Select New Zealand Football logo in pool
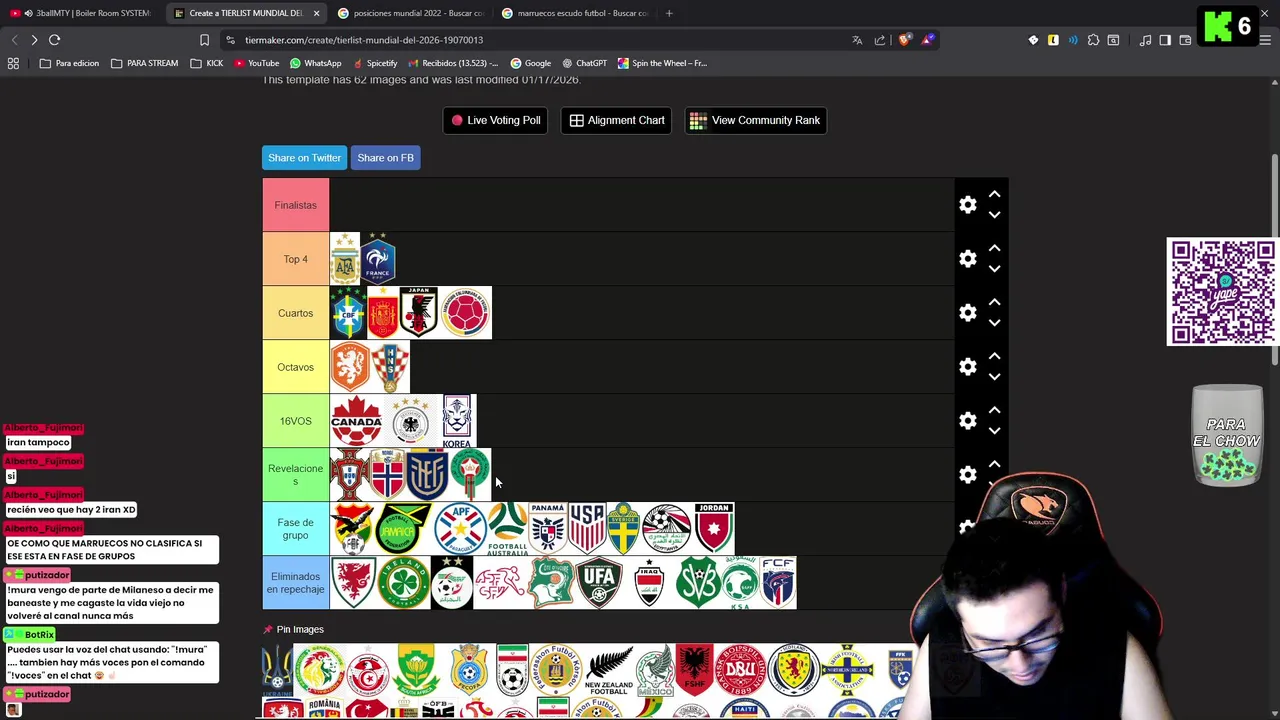1280x720 pixels. (x=609, y=670)
